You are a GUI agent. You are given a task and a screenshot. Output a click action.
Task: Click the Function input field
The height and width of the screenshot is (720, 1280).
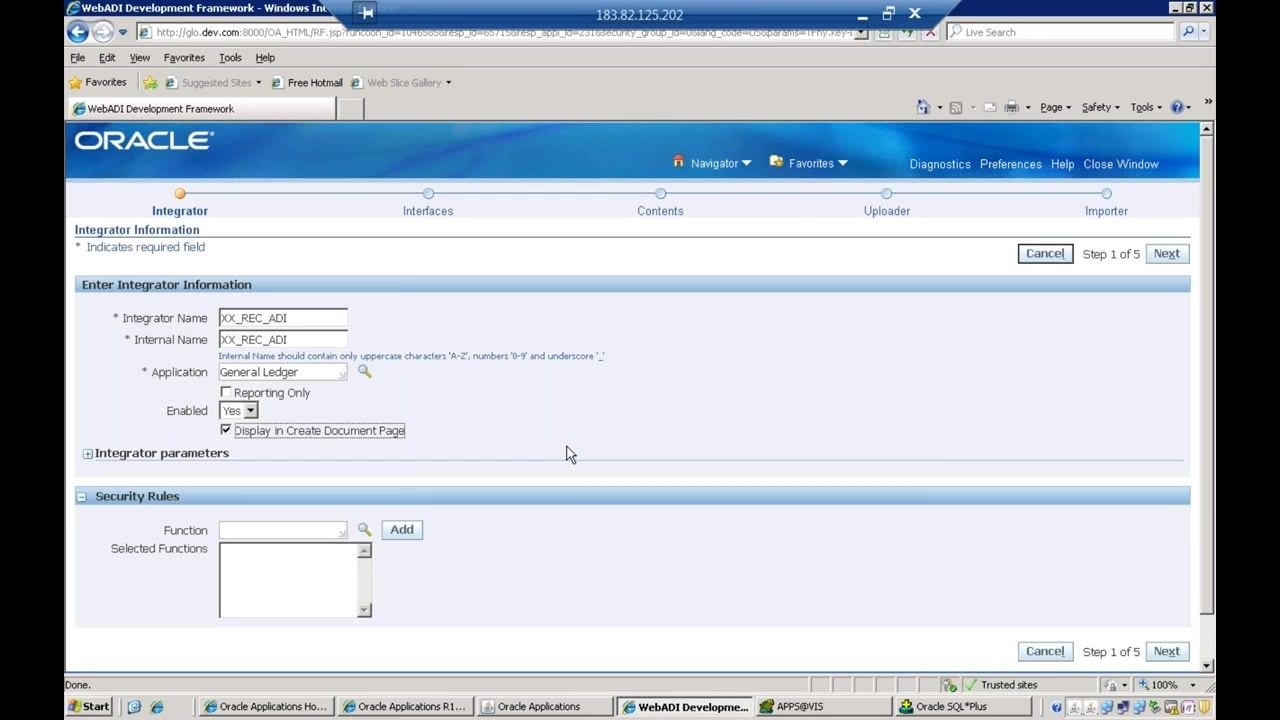coord(283,530)
